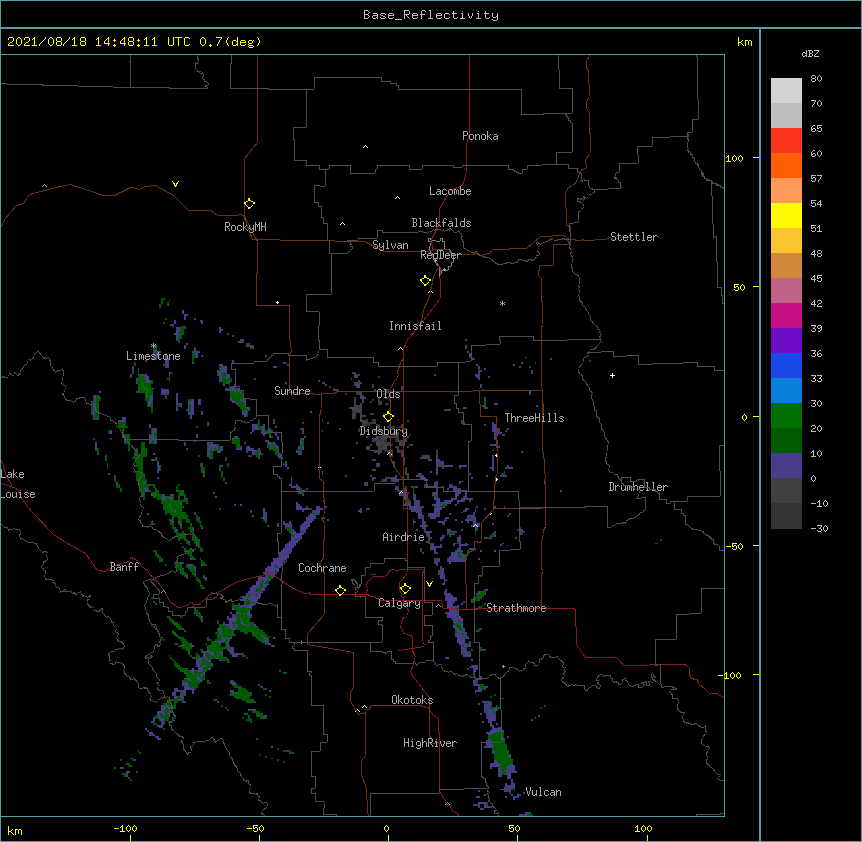The height and width of the screenshot is (842, 862).
Task: Click the Ponoka city label
Action: (x=480, y=136)
